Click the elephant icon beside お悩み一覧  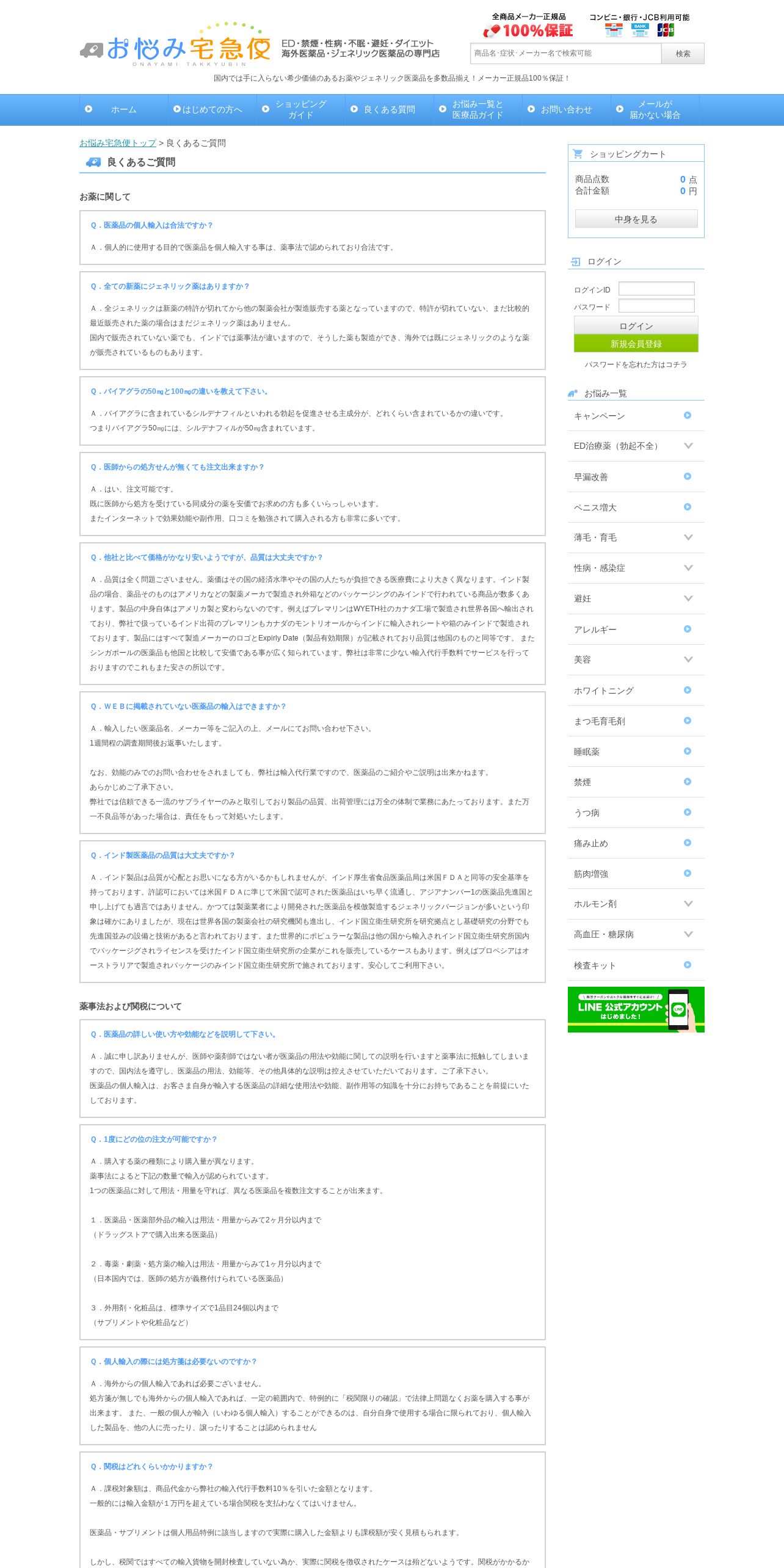point(573,394)
